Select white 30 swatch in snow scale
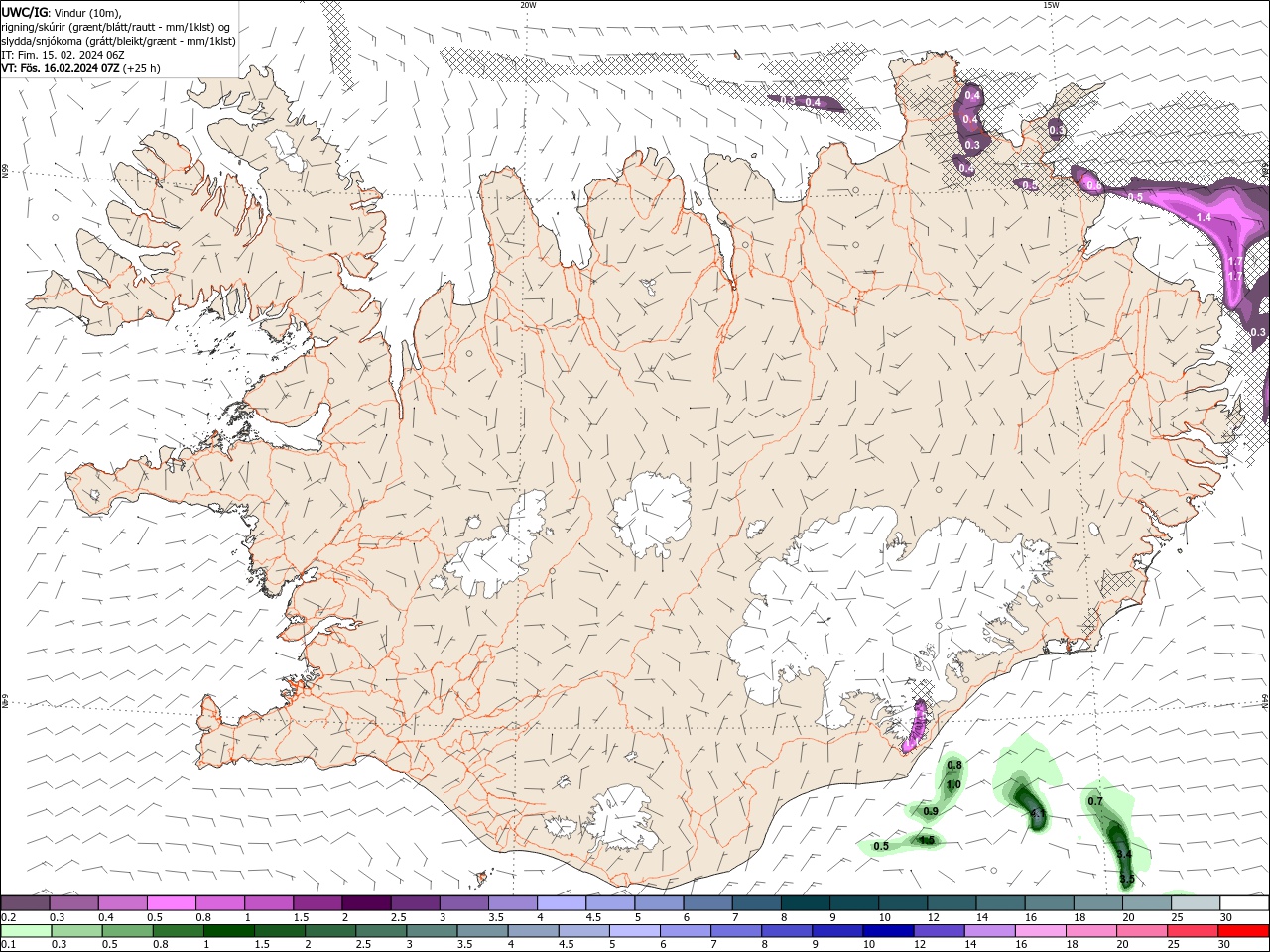The width and height of the screenshot is (1270, 952). 1244,903
